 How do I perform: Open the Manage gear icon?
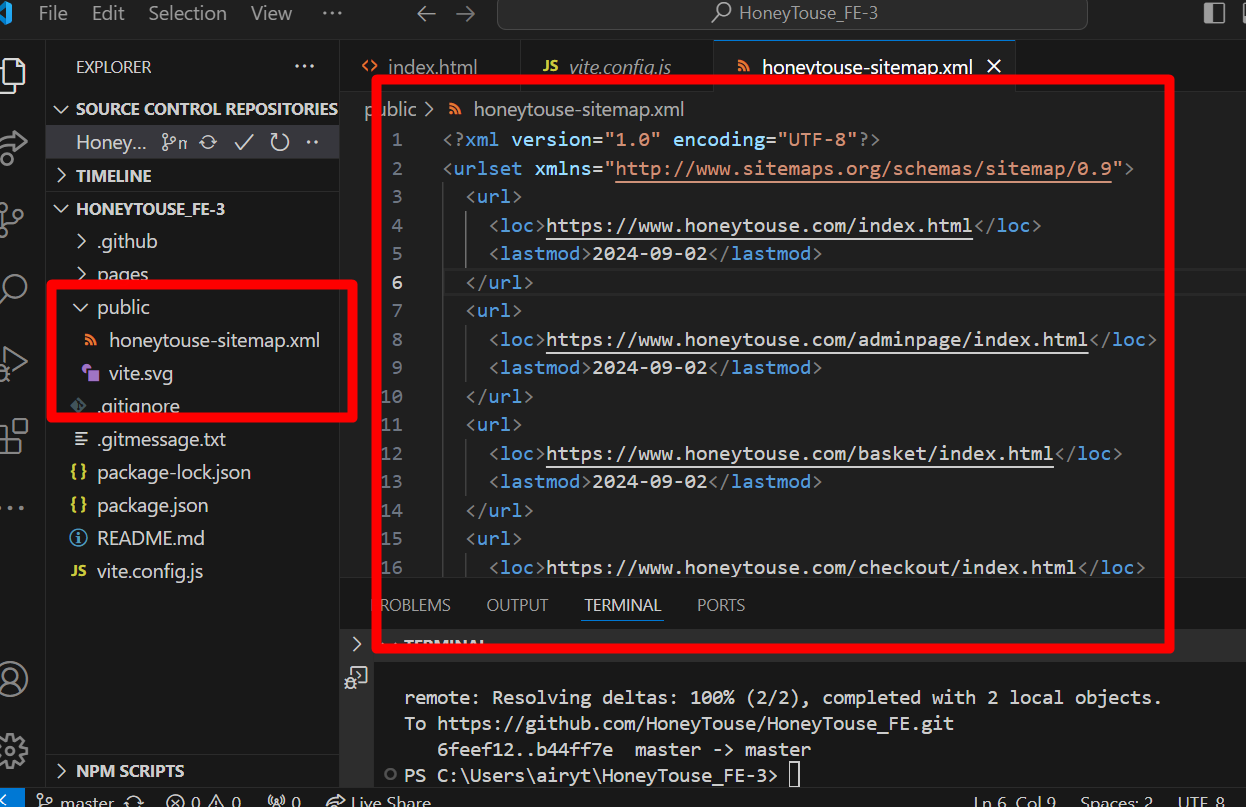12,750
